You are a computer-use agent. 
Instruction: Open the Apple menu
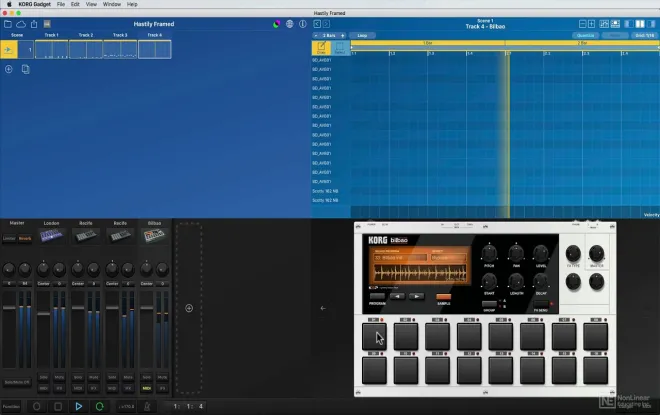click(x=9, y=4)
